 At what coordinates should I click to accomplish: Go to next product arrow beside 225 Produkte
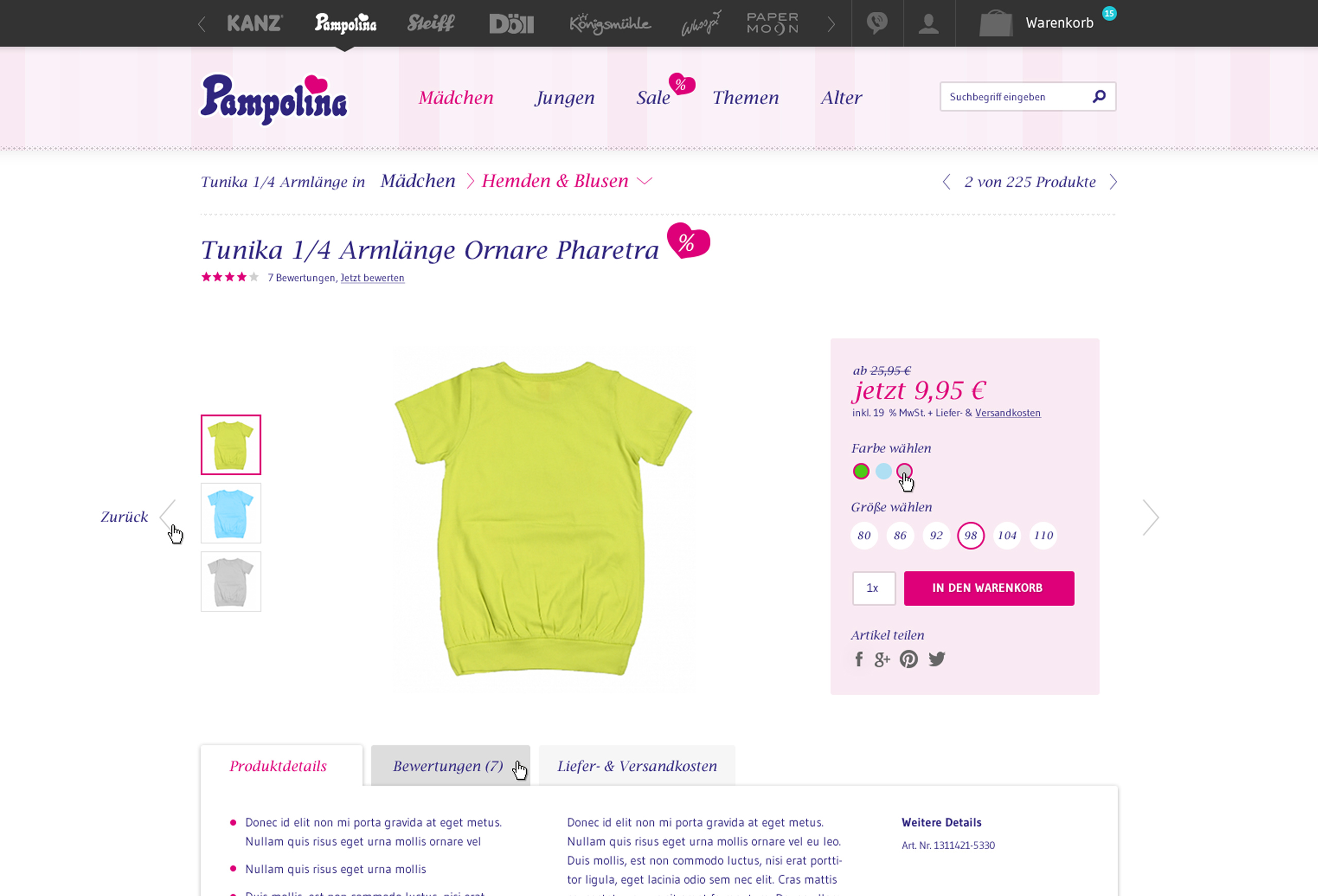pyautogui.click(x=1113, y=182)
